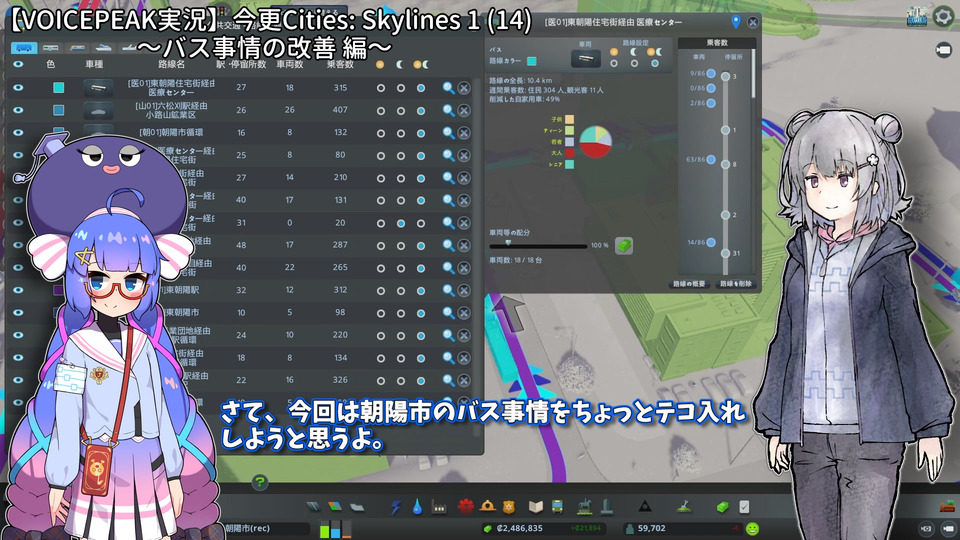Open the Parks and Plazas menu
This screenshot has width=960, height=540.
pyautogui.click(x=585, y=507)
